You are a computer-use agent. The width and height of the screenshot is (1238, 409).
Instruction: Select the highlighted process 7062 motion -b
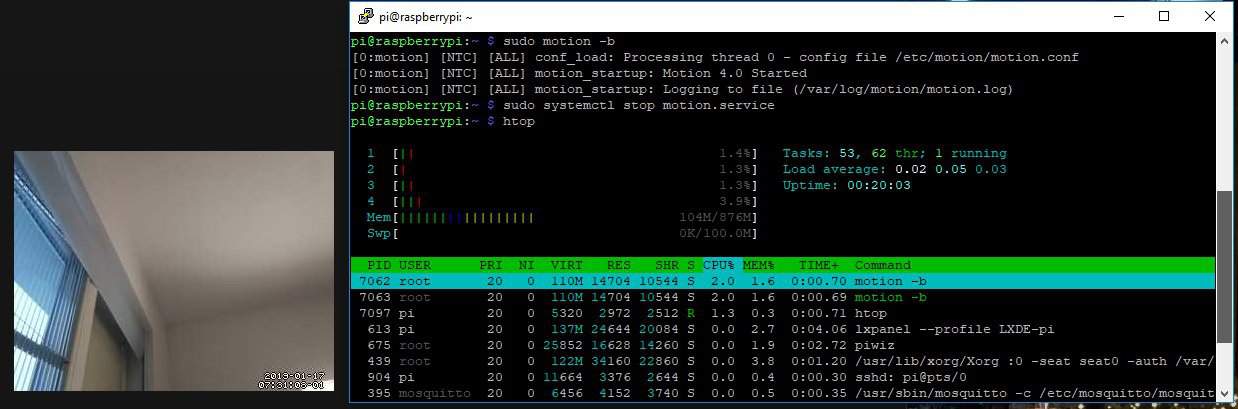782,281
